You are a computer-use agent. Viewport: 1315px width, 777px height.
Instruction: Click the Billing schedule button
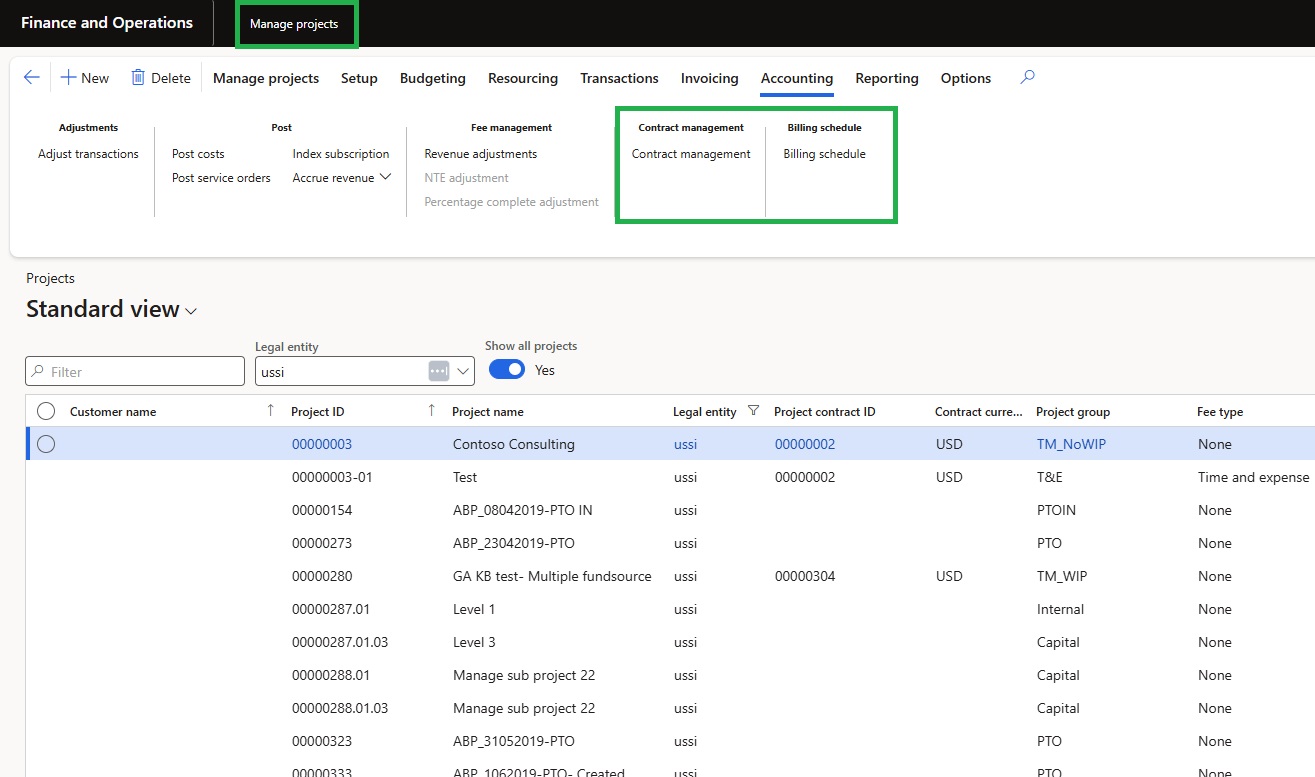click(824, 154)
